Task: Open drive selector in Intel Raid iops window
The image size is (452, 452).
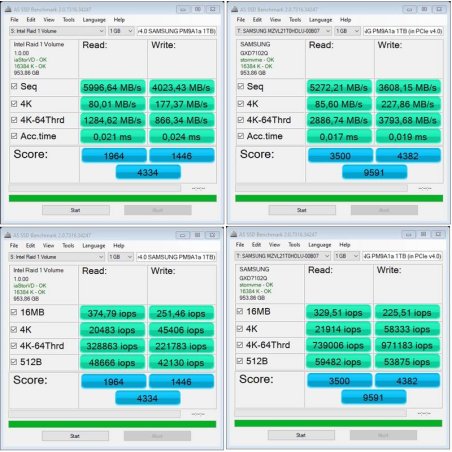Action: click(57, 257)
